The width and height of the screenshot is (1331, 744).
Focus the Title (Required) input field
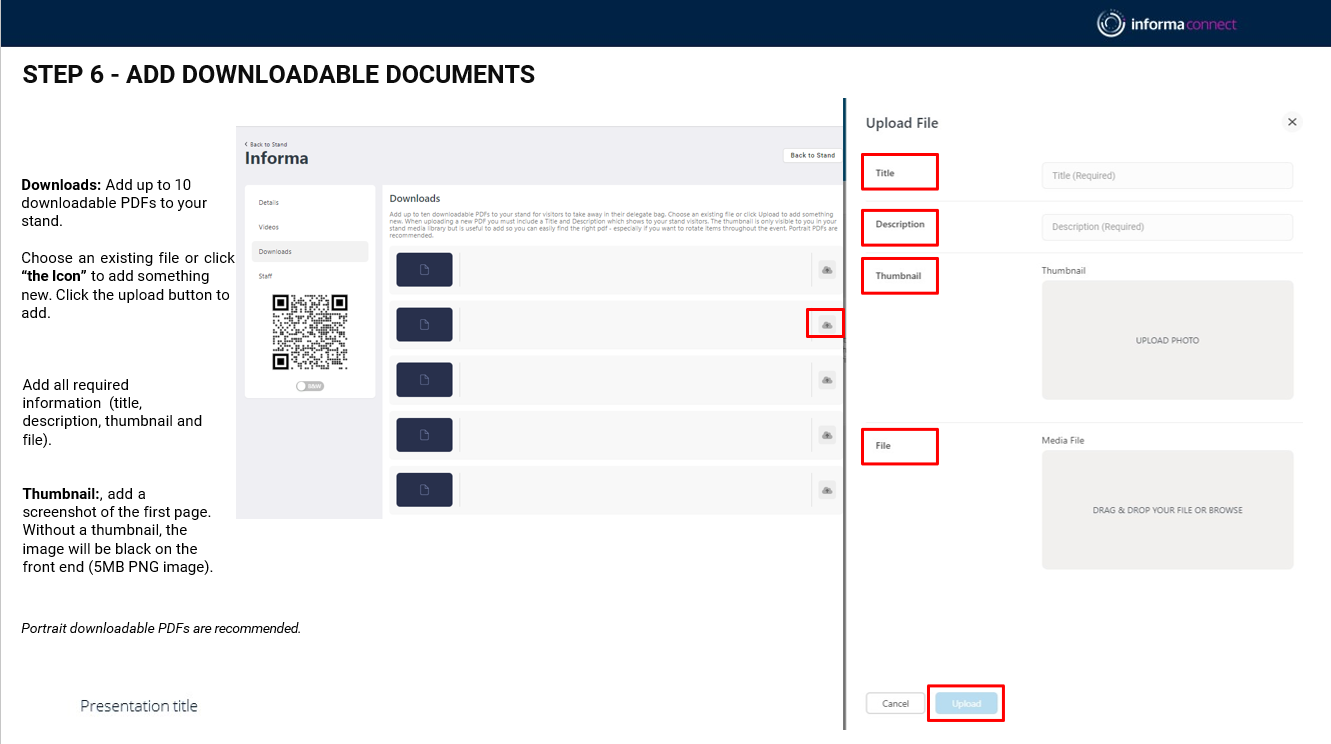[x=1167, y=176]
